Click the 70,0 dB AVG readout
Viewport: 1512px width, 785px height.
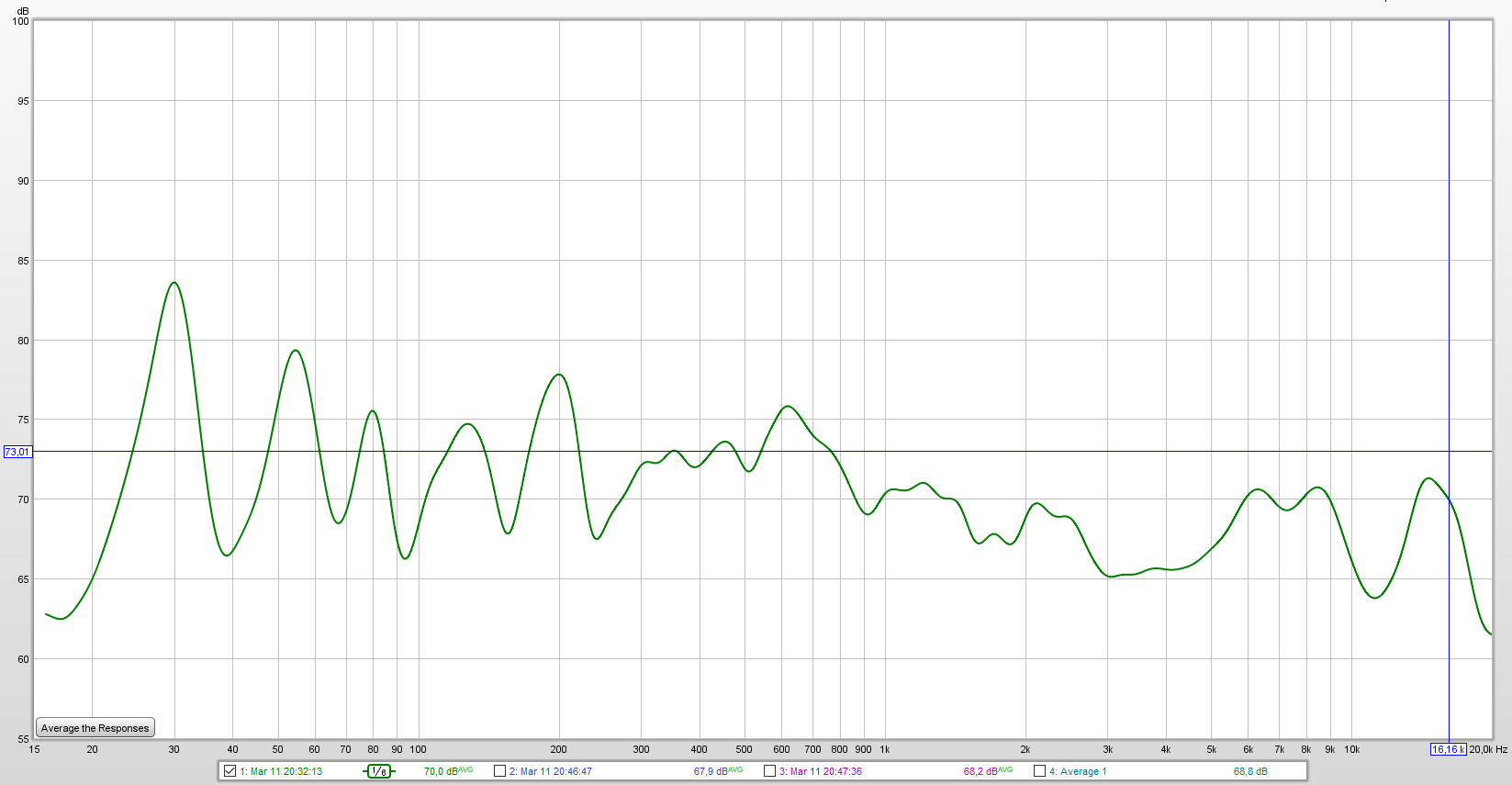[x=448, y=771]
